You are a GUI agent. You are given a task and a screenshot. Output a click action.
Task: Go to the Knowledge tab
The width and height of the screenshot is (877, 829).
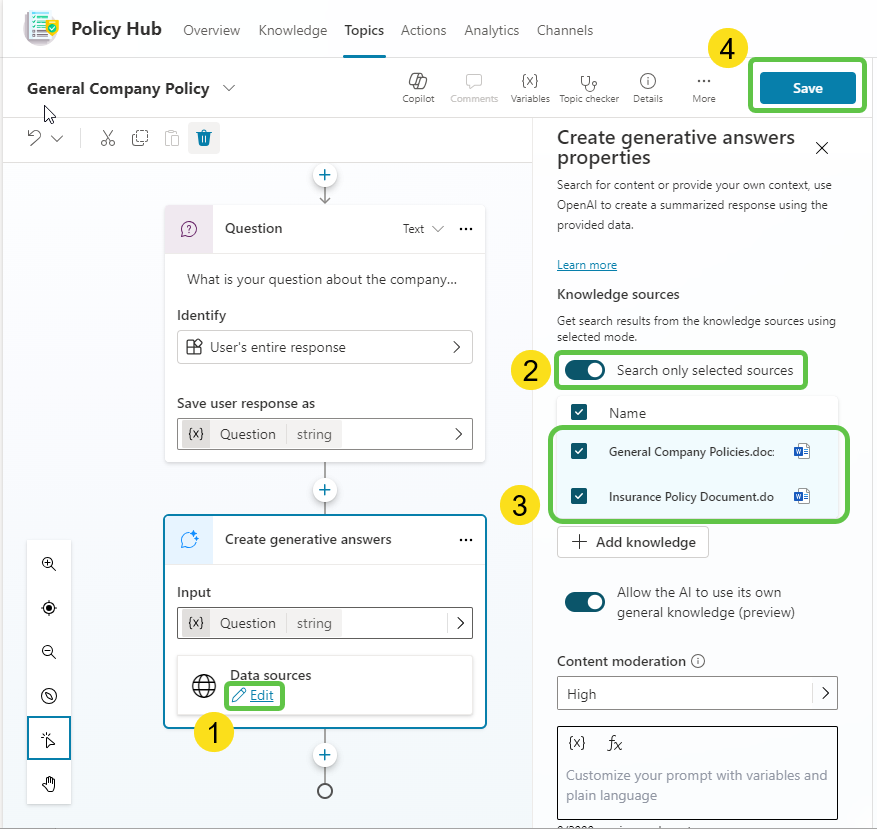[293, 30]
